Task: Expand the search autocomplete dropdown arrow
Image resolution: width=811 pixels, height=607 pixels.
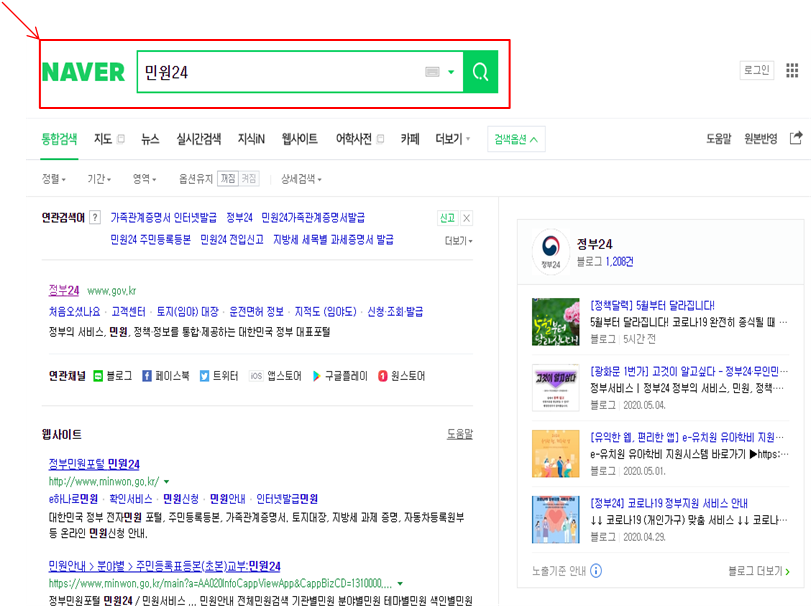Action: [451, 72]
